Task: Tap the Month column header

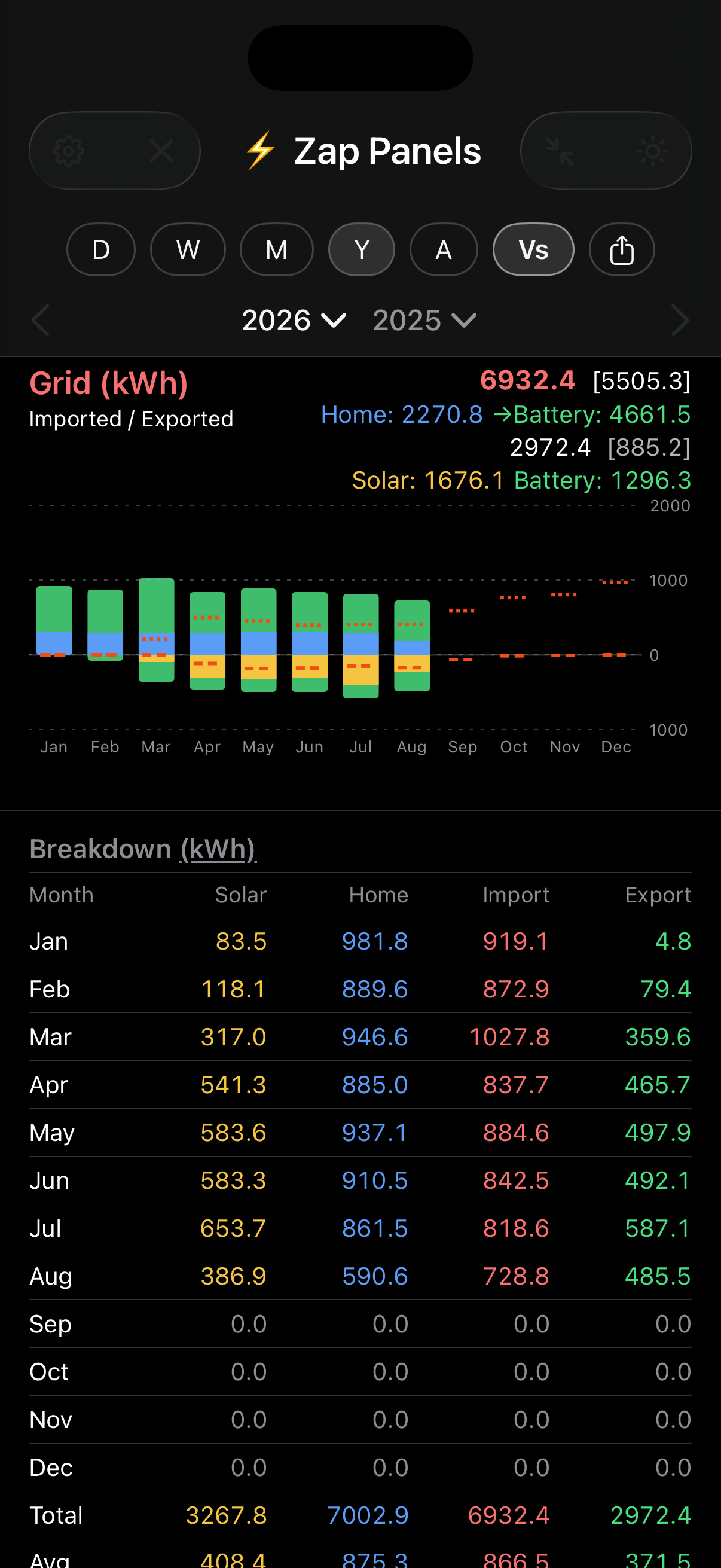Action: pos(62,895)
